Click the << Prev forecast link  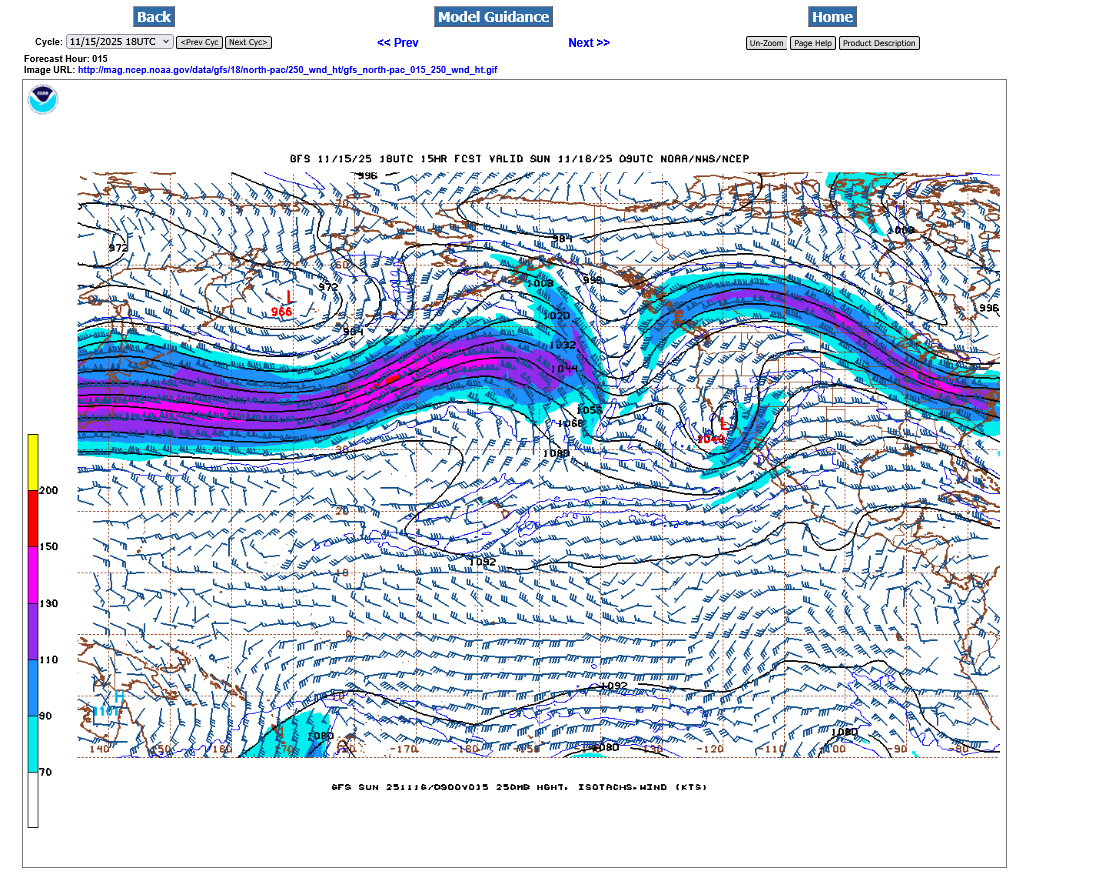397,43
